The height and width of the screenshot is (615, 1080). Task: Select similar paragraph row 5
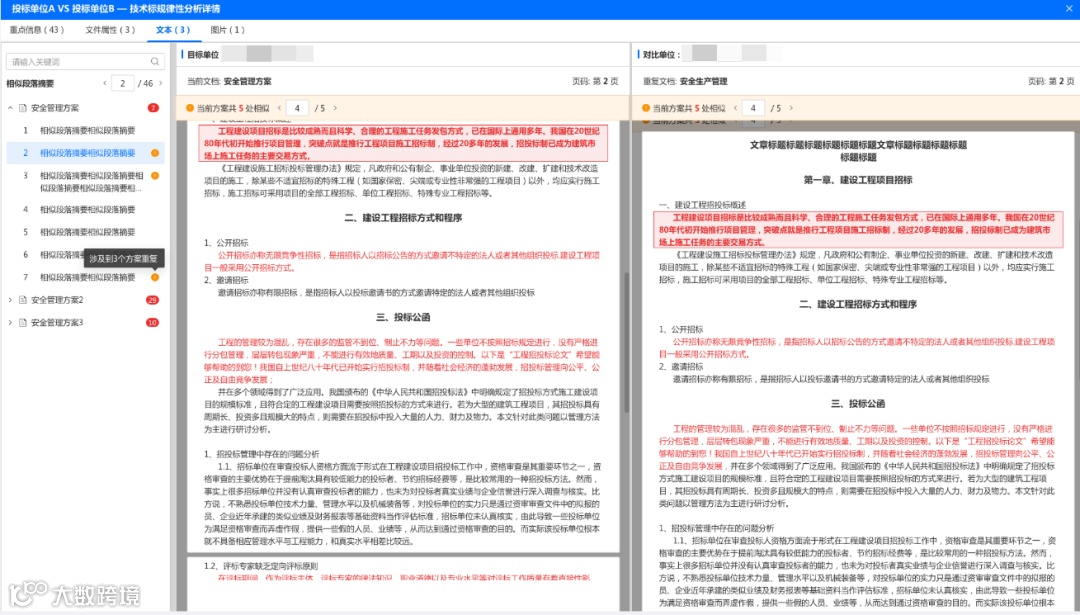click(85, 232)
